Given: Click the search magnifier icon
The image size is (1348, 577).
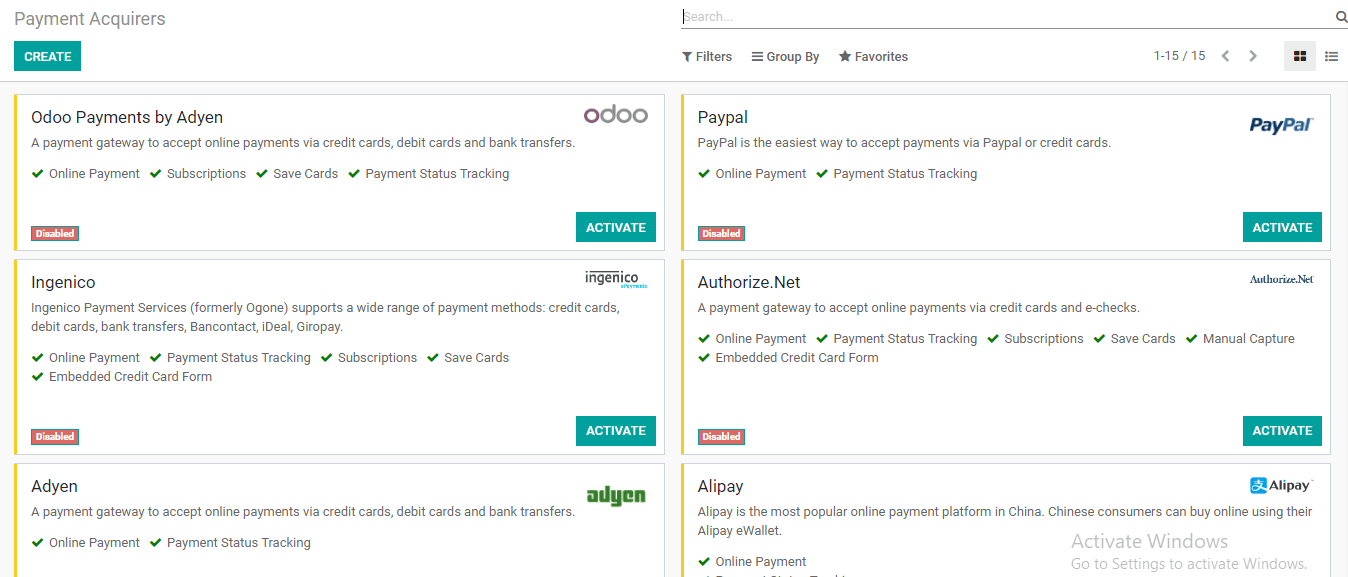Looking at the screenshot, I should coord(1341,17).
